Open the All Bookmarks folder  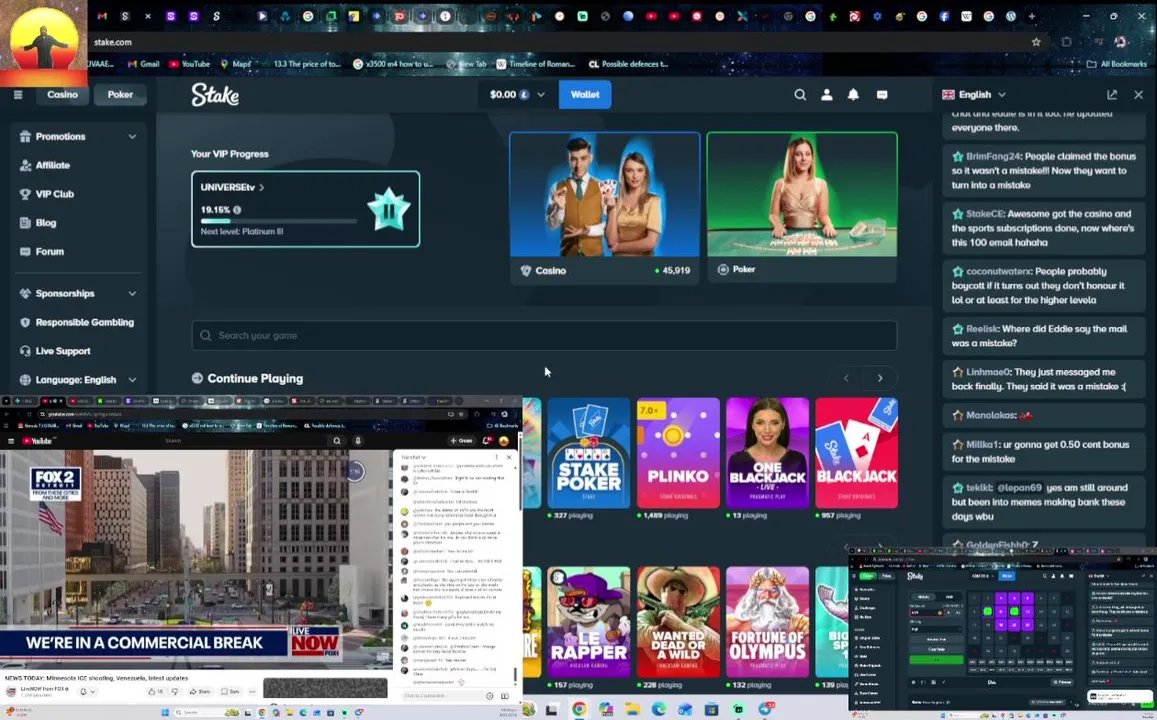coord(1116,64)
